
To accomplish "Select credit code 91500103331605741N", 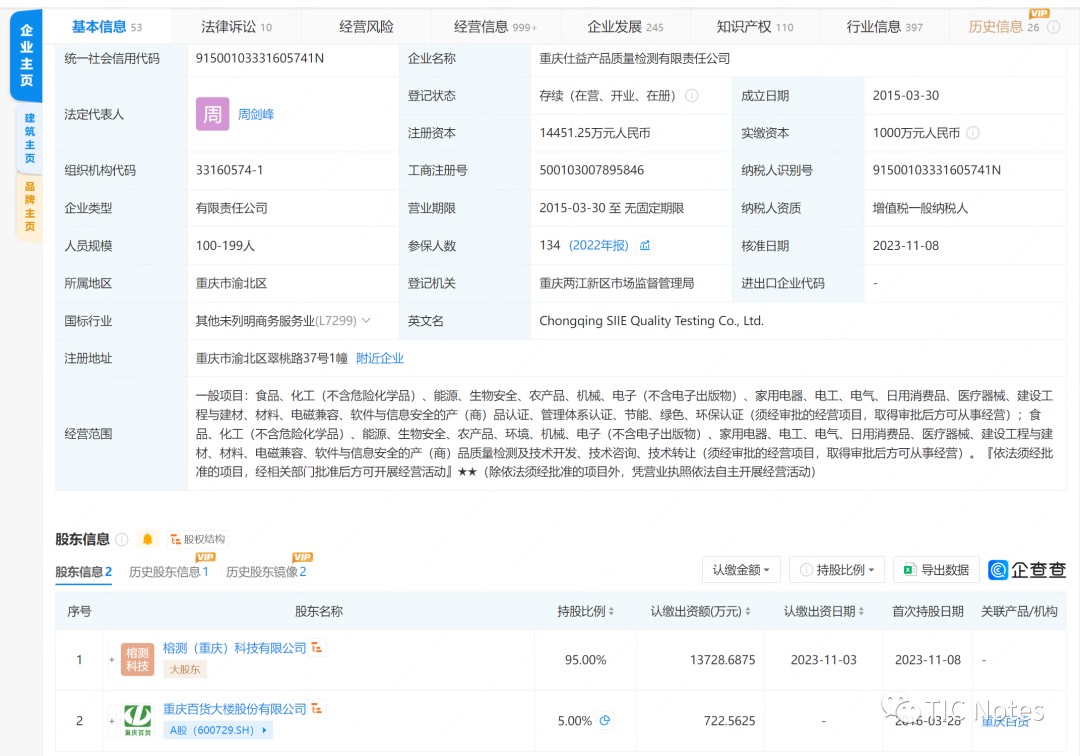I will point(260,59).
